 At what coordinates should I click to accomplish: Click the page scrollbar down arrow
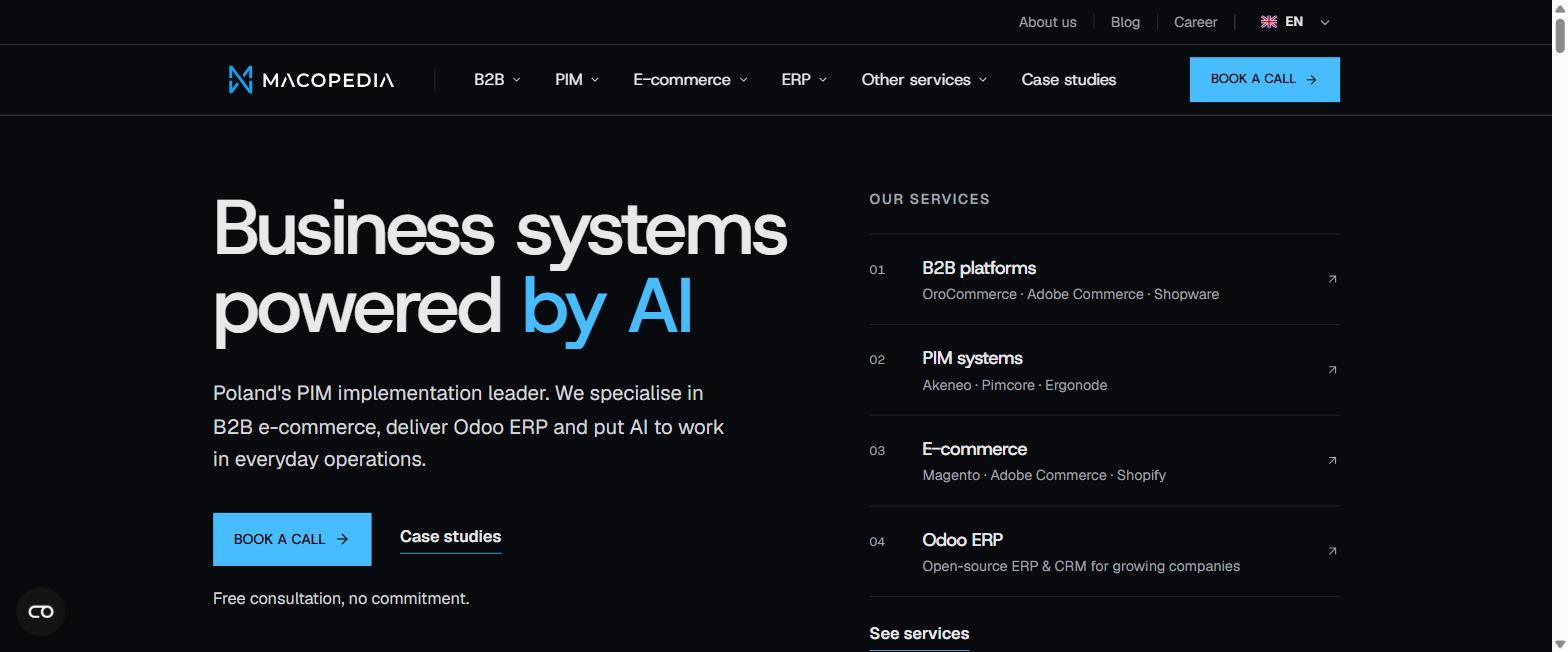point(1559,644)
